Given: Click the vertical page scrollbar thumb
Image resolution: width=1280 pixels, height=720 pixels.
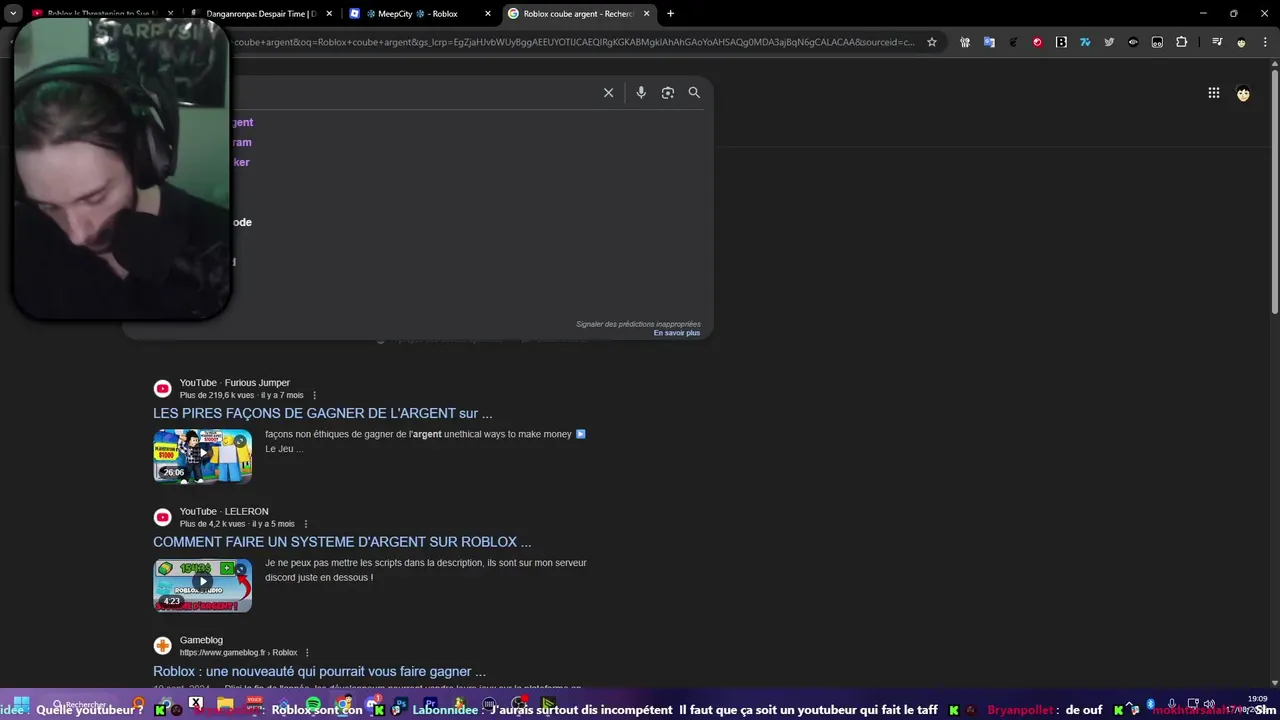Looking at the screenshot, I should (x=1274, y=194).
